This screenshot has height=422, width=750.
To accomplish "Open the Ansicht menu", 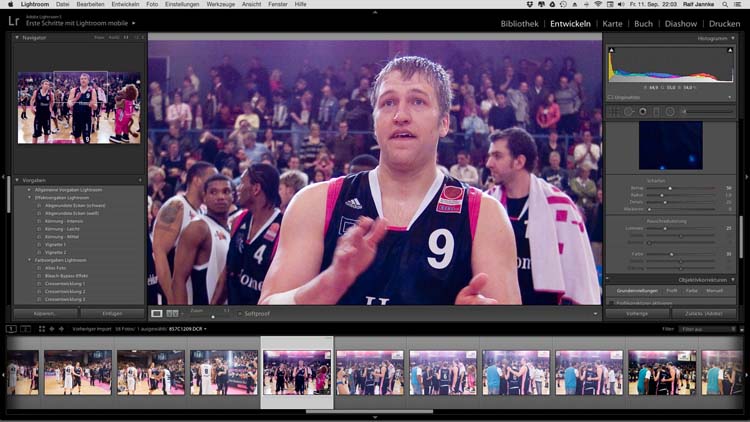I will click(x=251, y=4).
